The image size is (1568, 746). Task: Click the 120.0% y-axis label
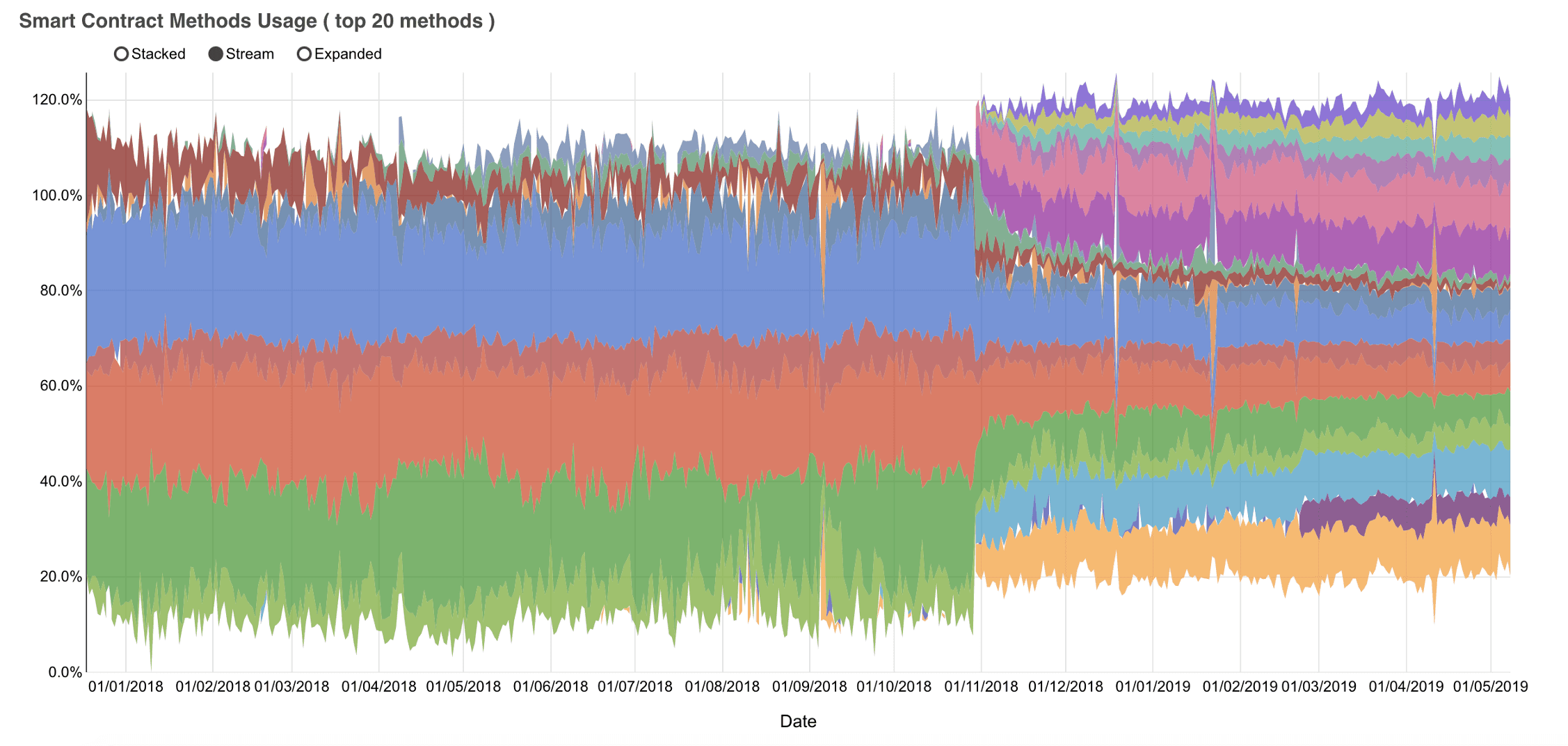pyautogui.click(x=57, y=100)
